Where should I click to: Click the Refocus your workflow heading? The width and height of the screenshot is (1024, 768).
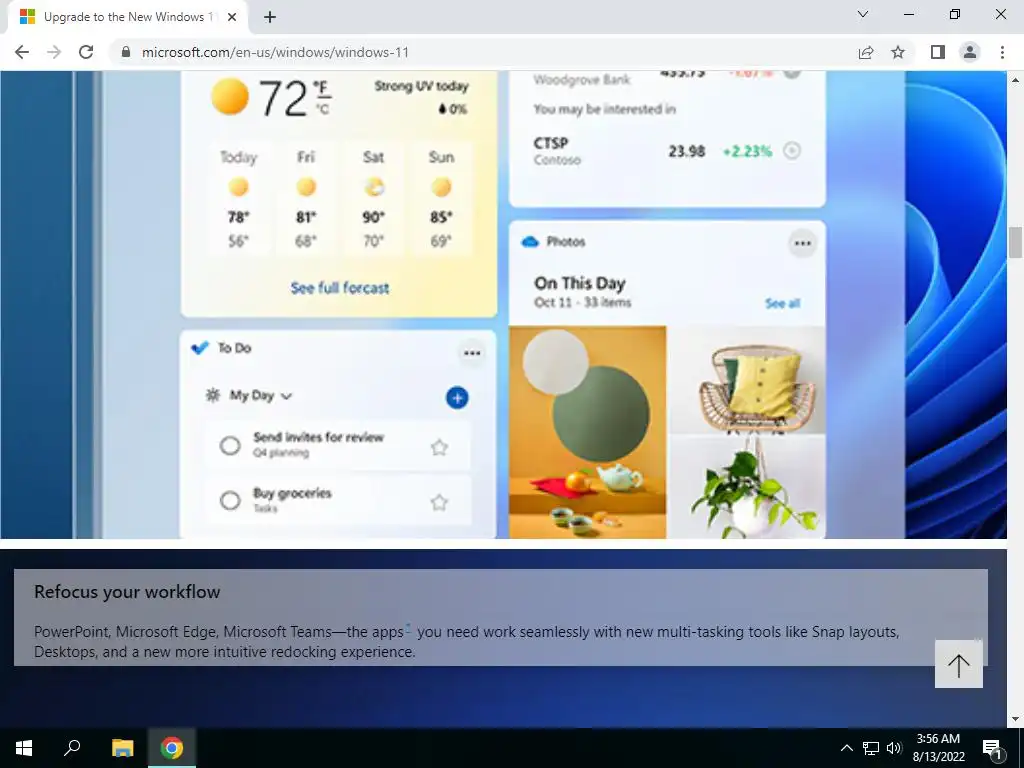click(x=127, y=592)
